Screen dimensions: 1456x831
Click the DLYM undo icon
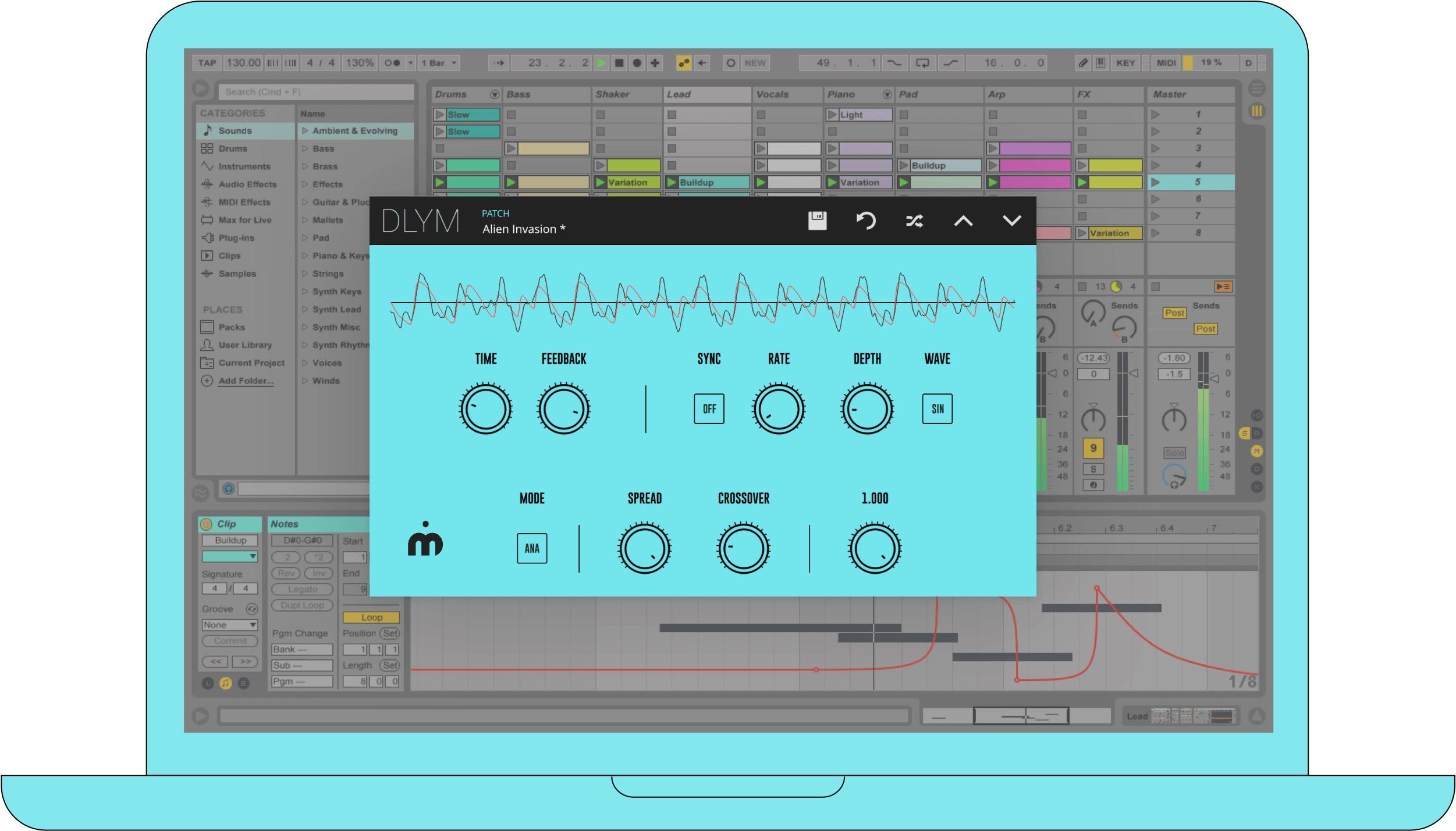pyautogui.click(x=866, y=221)
